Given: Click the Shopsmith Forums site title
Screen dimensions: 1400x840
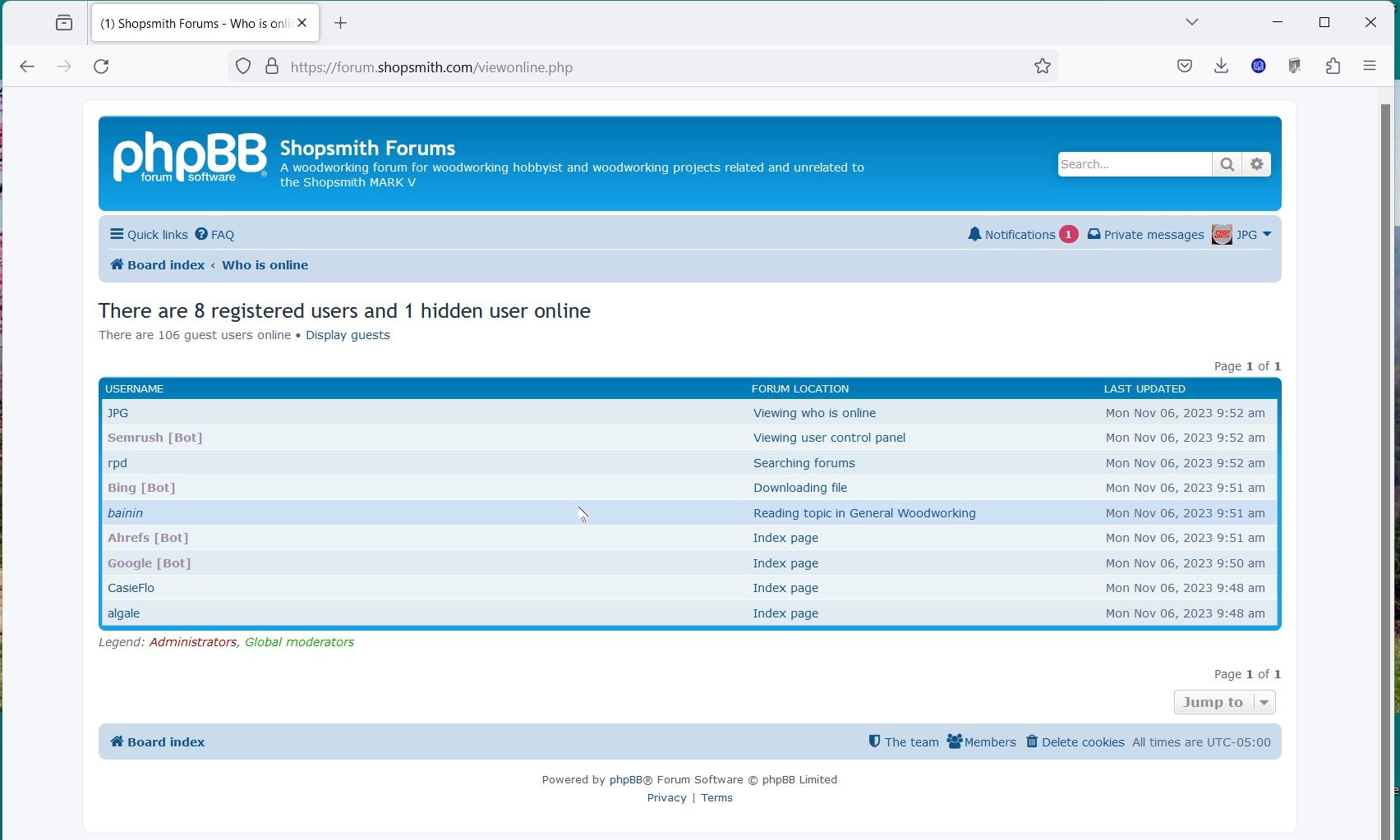Looking at the screenshot, I should (x=367, y=148).
